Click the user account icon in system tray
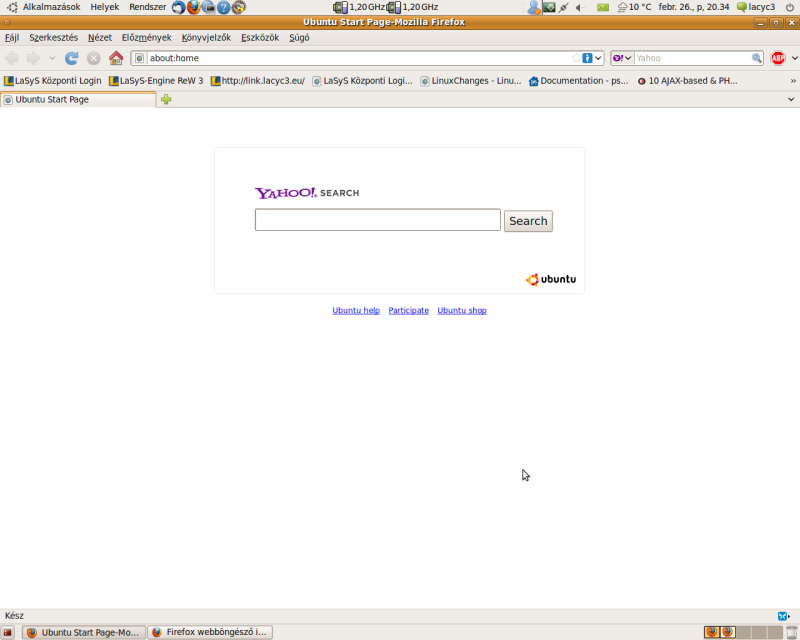This screenshot has width=800, height=640. click(534, 7)
